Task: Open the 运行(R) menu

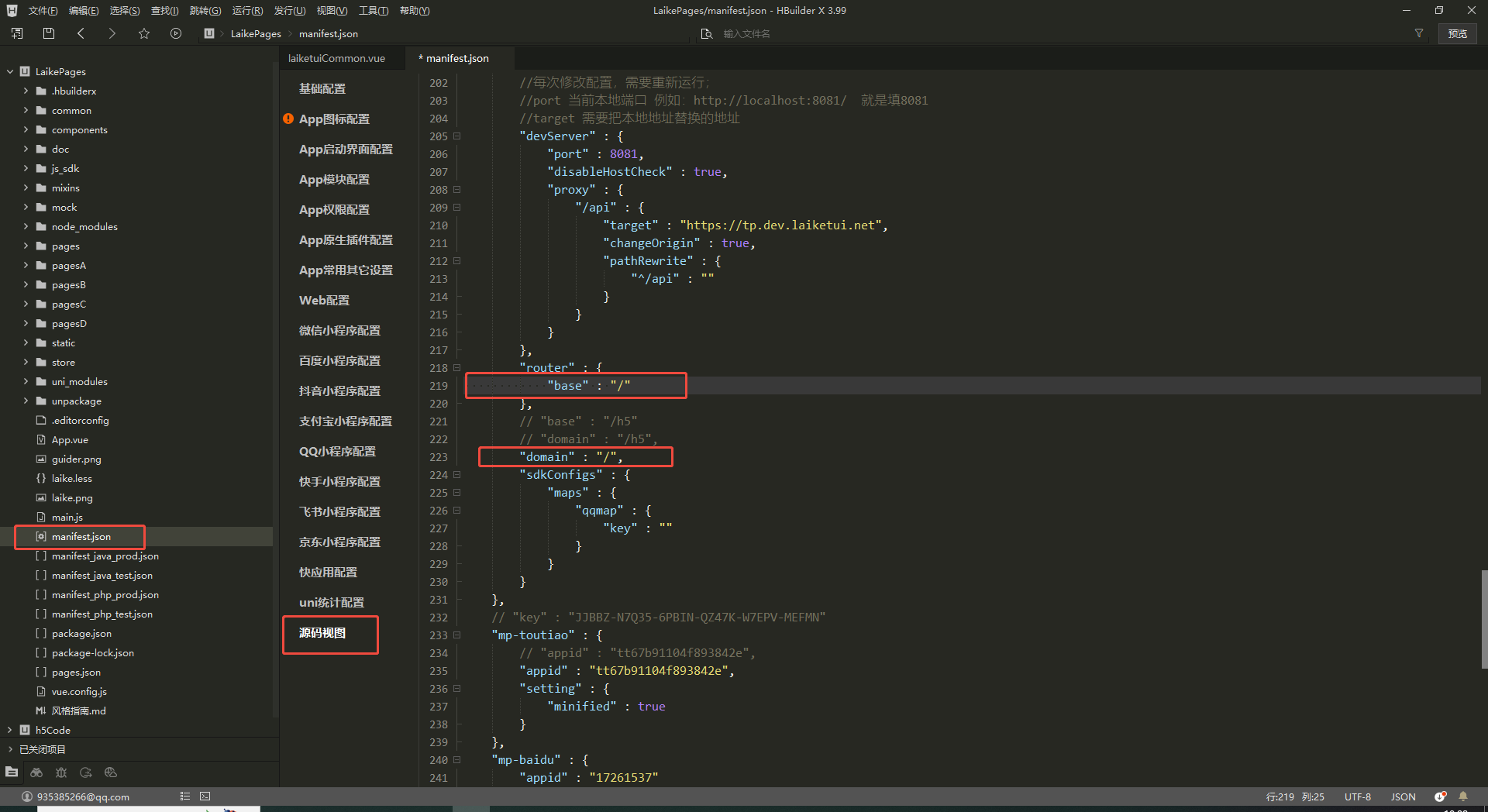Action: [247, 11]
